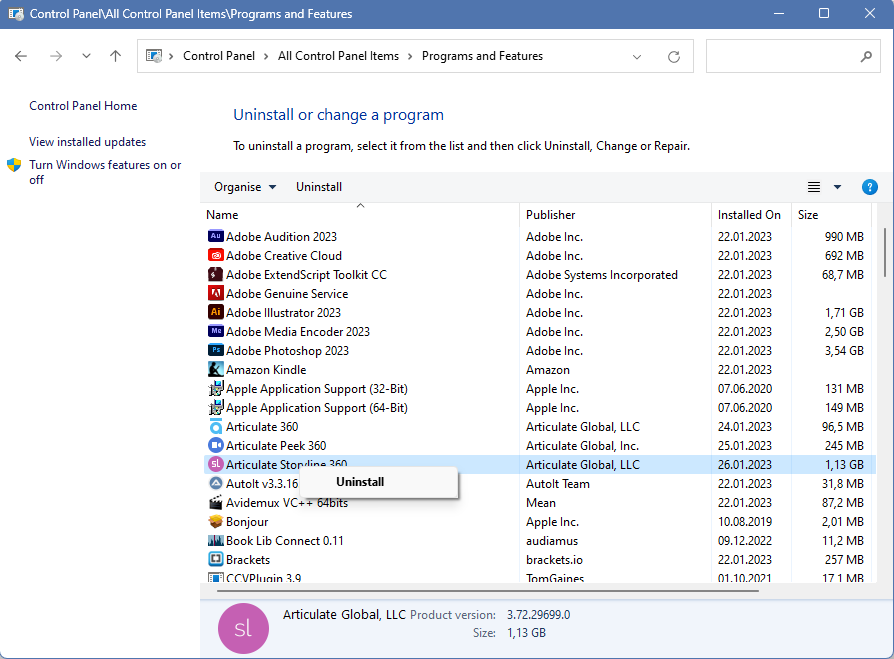Click the refresh button in address bar
Screen dimensions: 894x659
[x=674, y=57]
